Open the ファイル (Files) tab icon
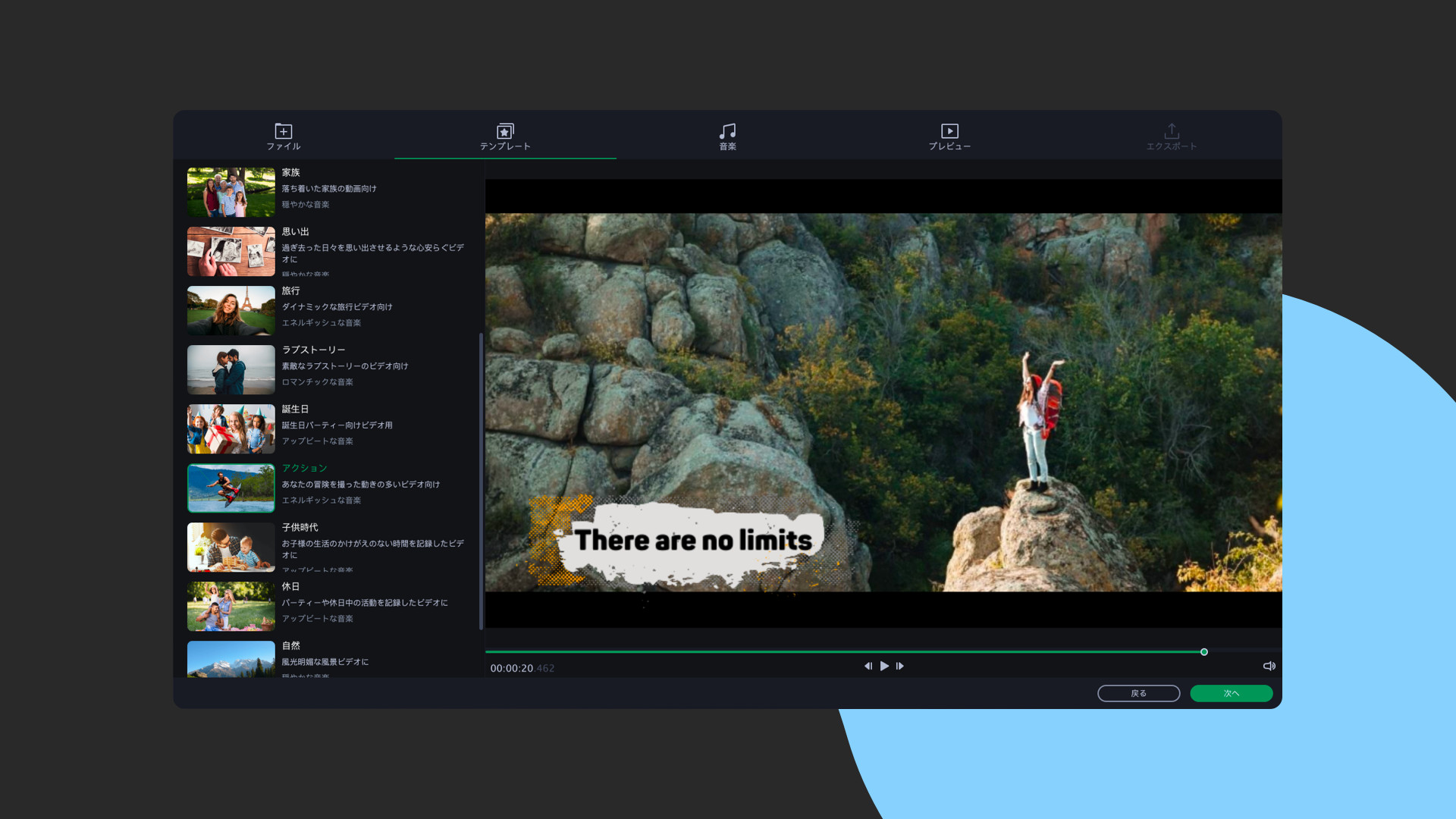 pos(284,131)
